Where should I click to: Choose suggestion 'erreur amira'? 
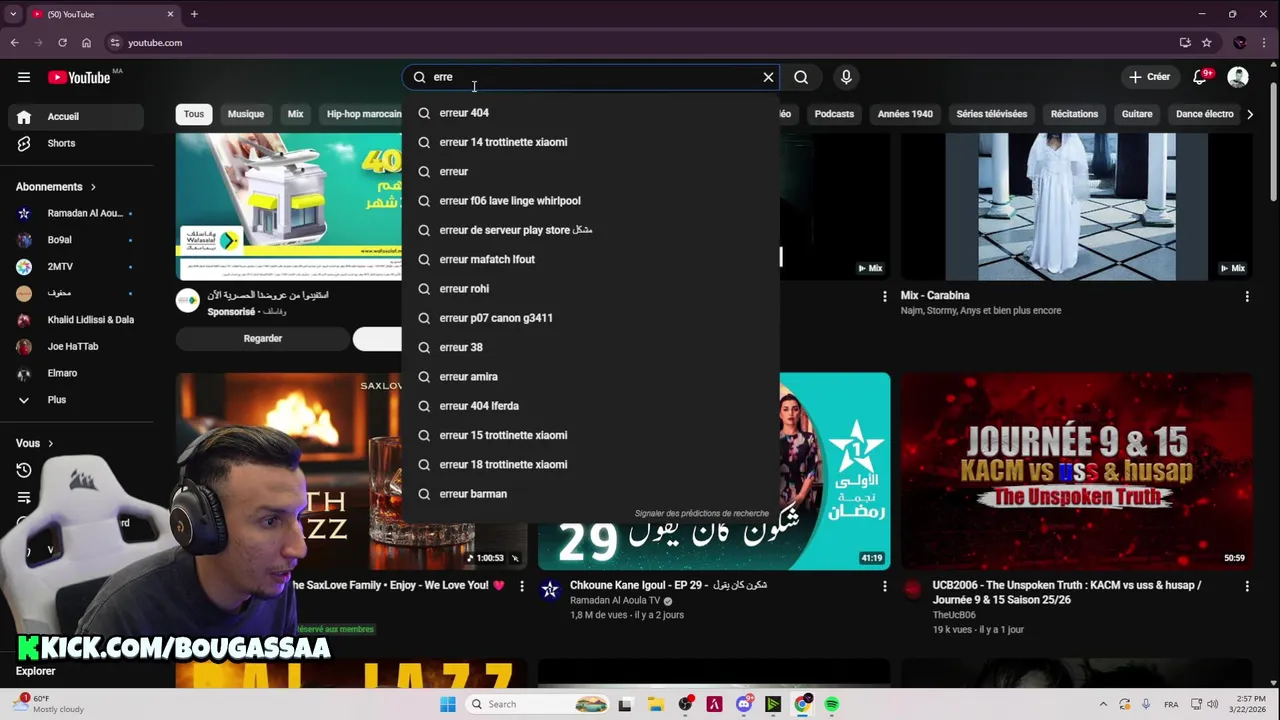pyautogui.click(x=590, y=377)
